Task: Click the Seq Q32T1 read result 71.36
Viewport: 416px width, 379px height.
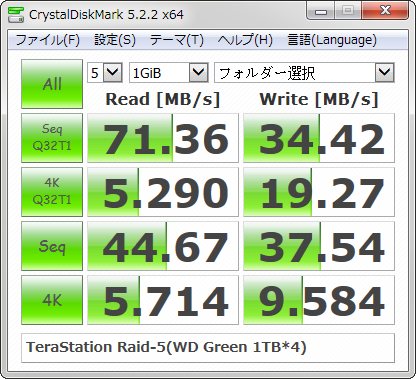Action: [163, 138]
